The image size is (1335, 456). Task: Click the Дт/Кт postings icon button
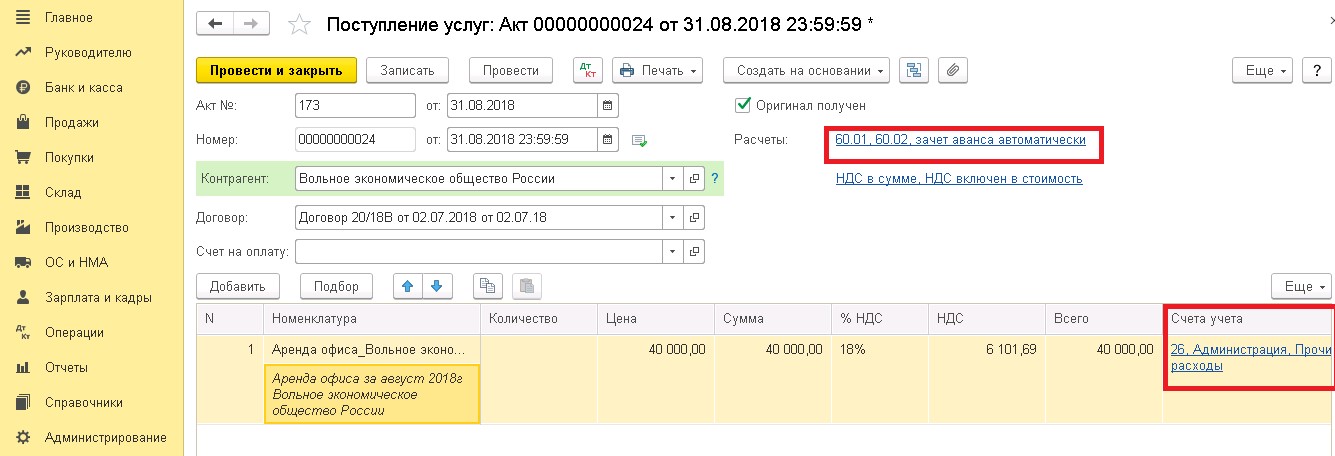click(588, 70)
